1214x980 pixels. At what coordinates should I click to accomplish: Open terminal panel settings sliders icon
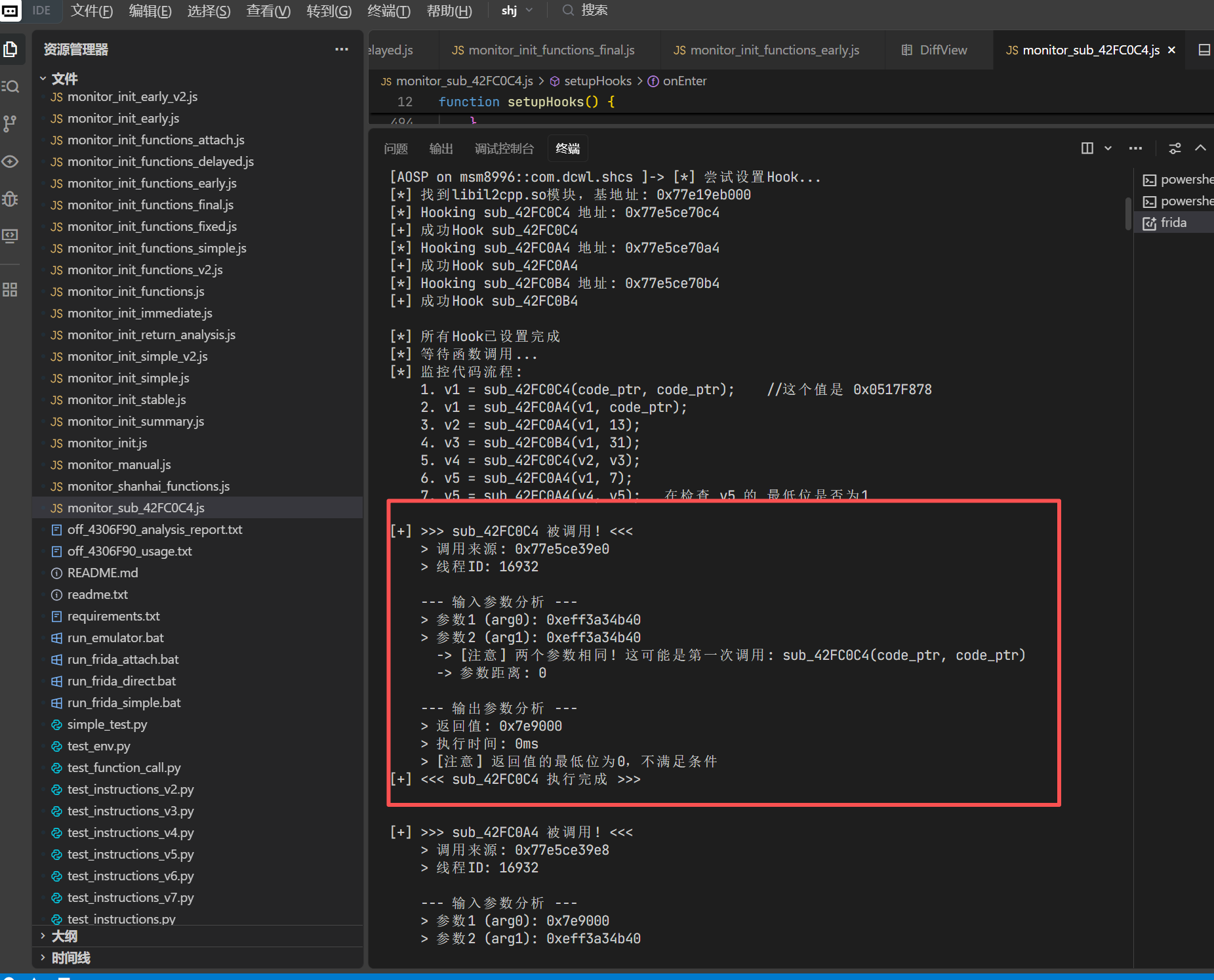pyautogui.click(x=1175, y=148)
